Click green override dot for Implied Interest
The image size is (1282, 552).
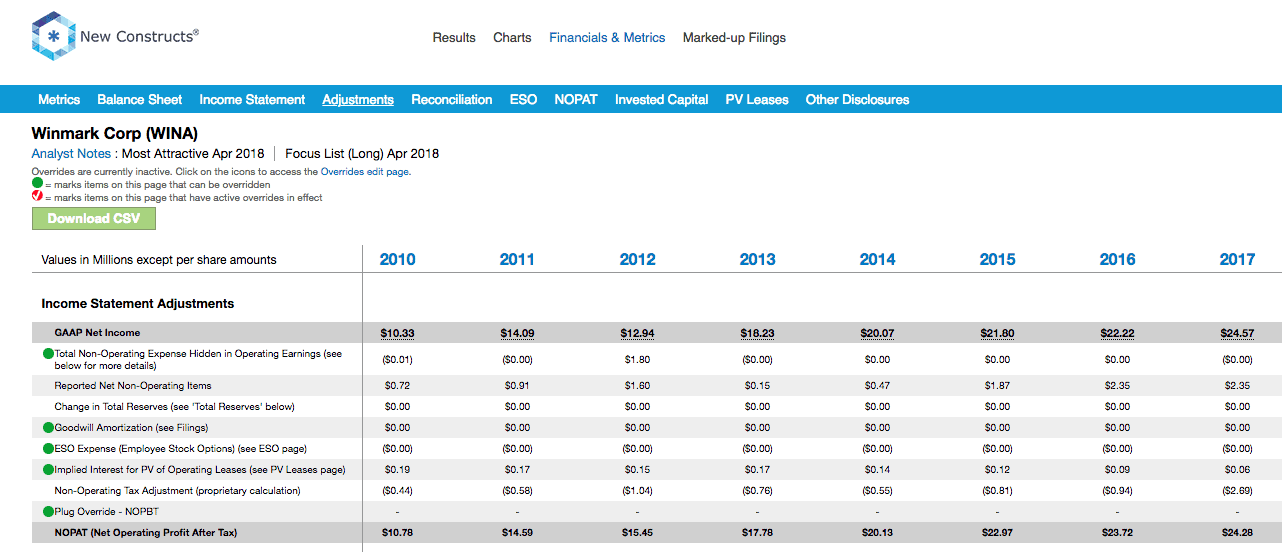pos(48,469)
